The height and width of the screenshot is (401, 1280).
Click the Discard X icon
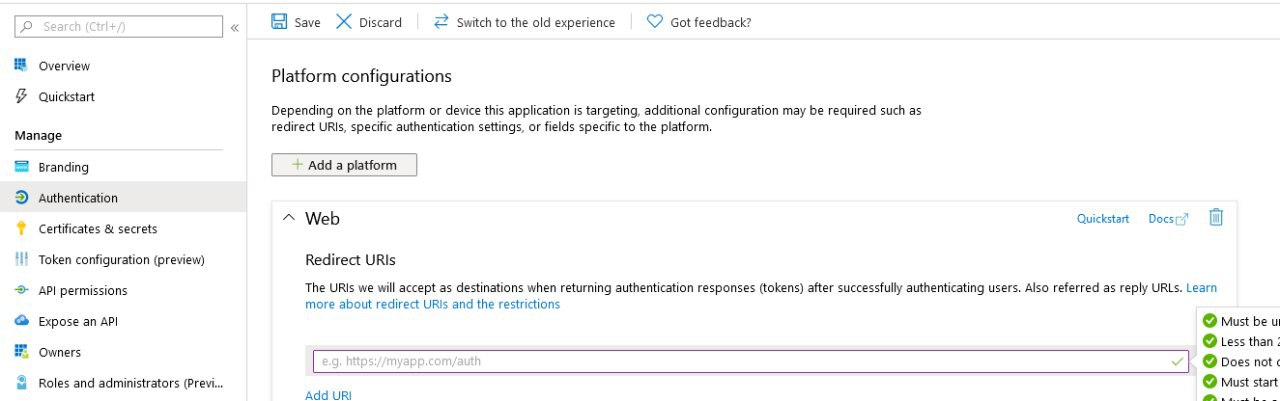click(x=343, y=22)
